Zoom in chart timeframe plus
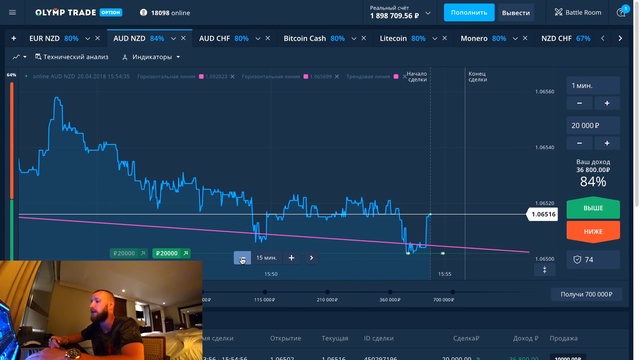 click(x=291, y=258)
